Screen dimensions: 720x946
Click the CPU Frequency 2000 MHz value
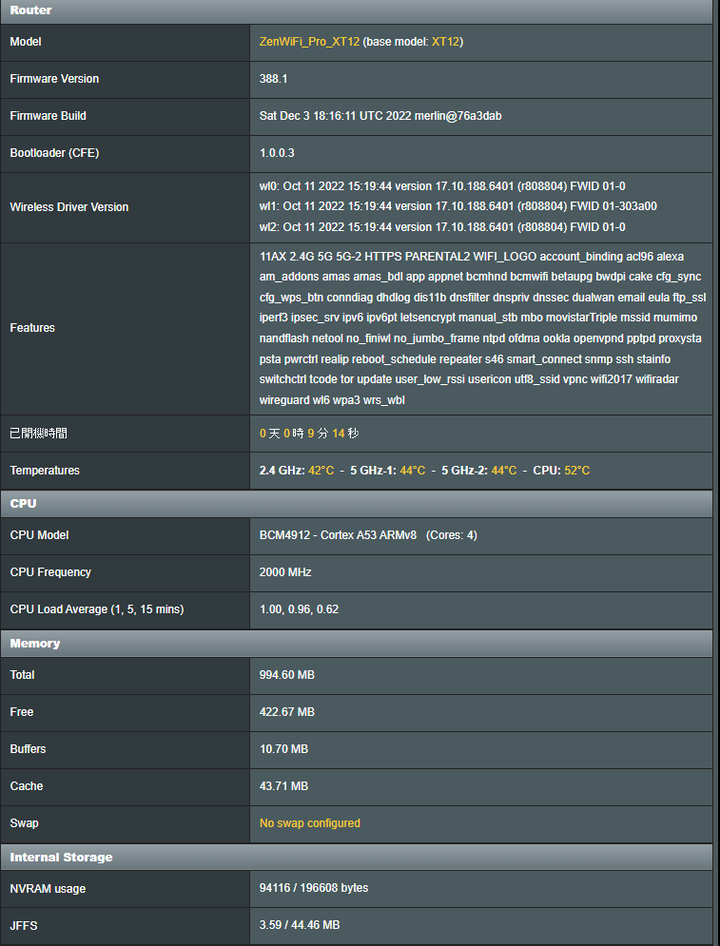pyautogui.click(x=285, y=572)
